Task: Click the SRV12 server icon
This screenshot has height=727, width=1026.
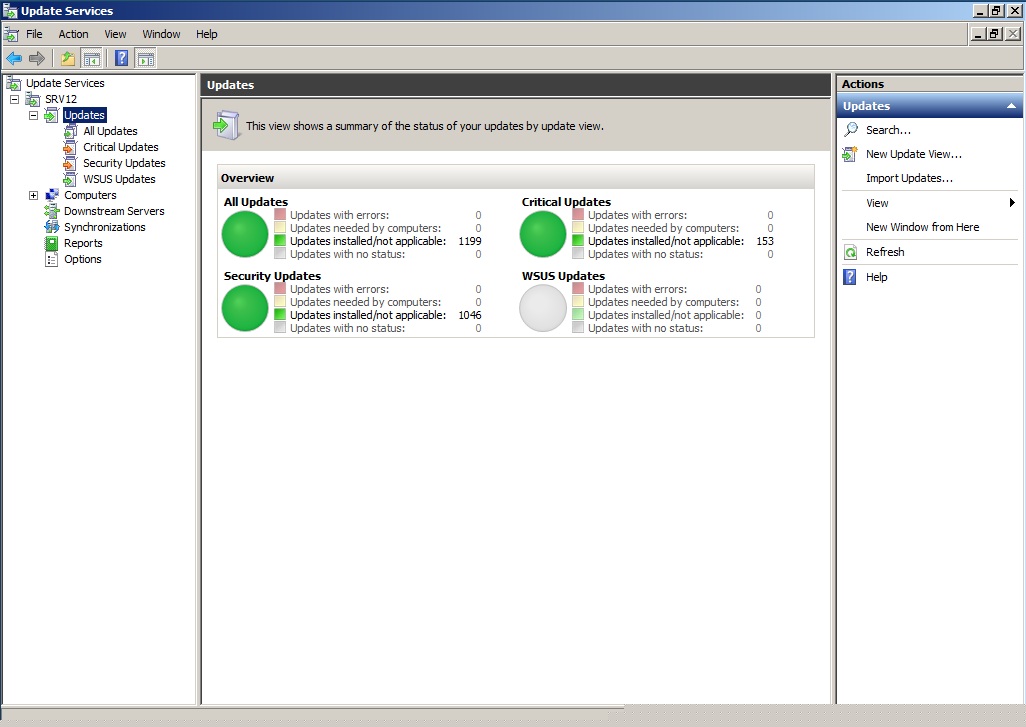Action: point(33,99)
